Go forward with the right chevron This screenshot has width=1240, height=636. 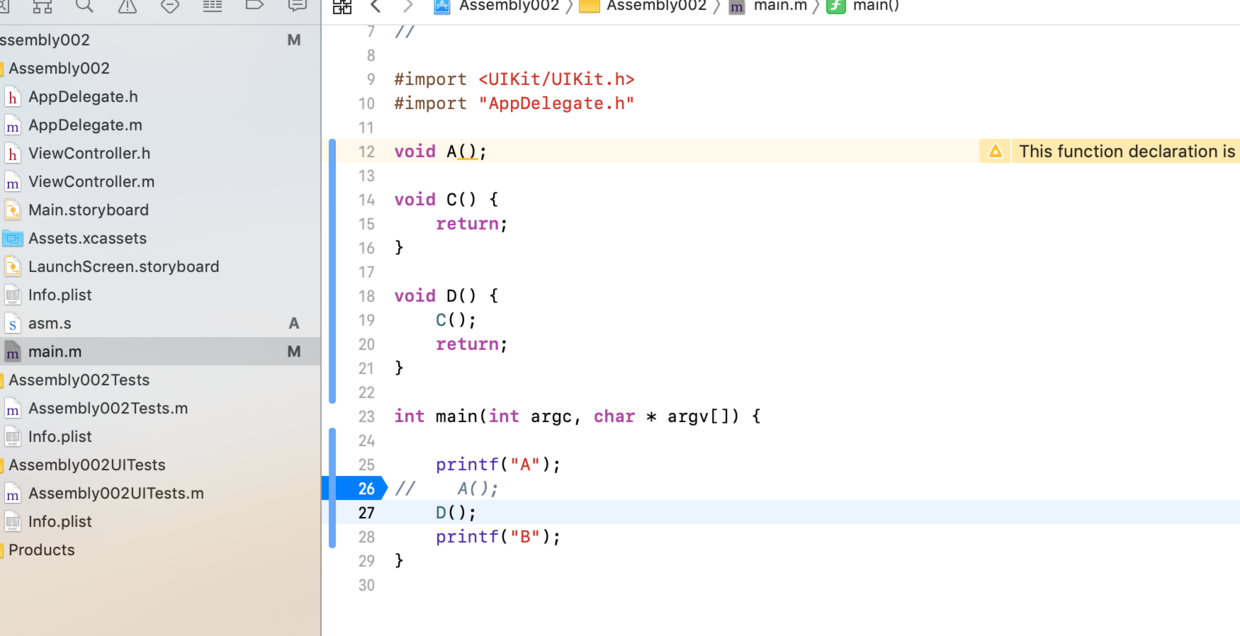pyautogui.click(x=407, y=6)
